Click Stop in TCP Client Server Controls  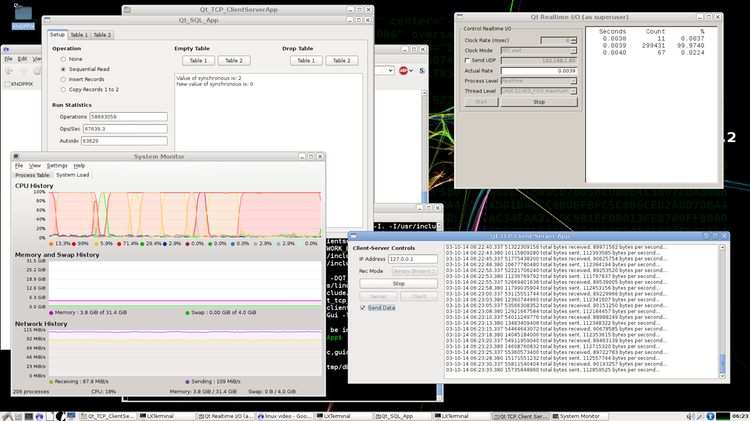point(398,284)
